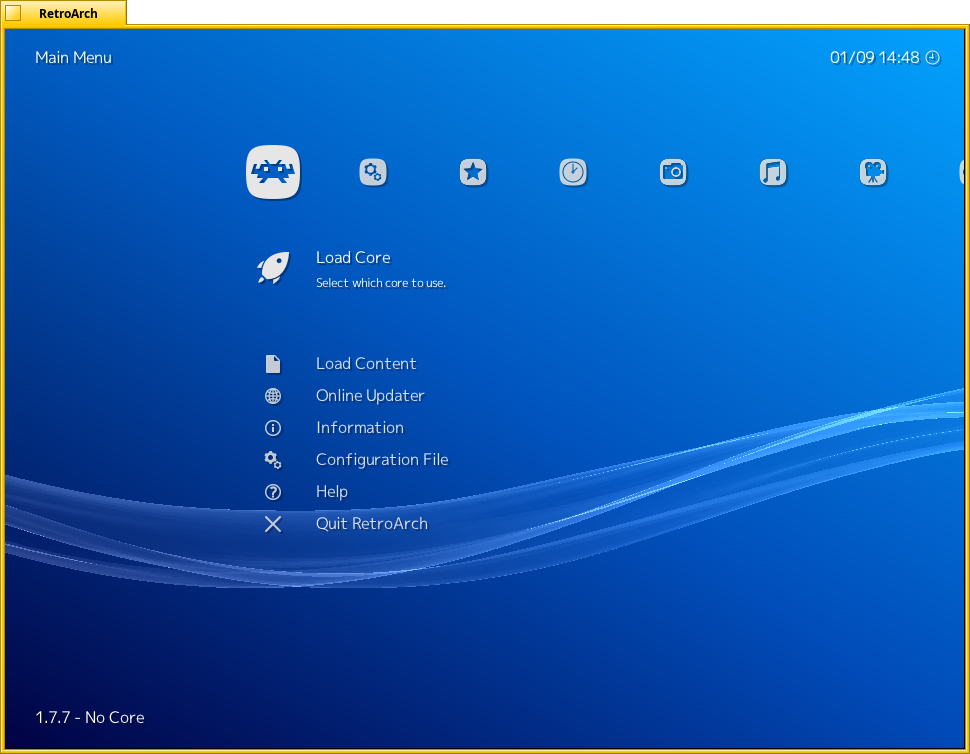
Task: Click the document icon beside Load Content
Action: [273, 364]
